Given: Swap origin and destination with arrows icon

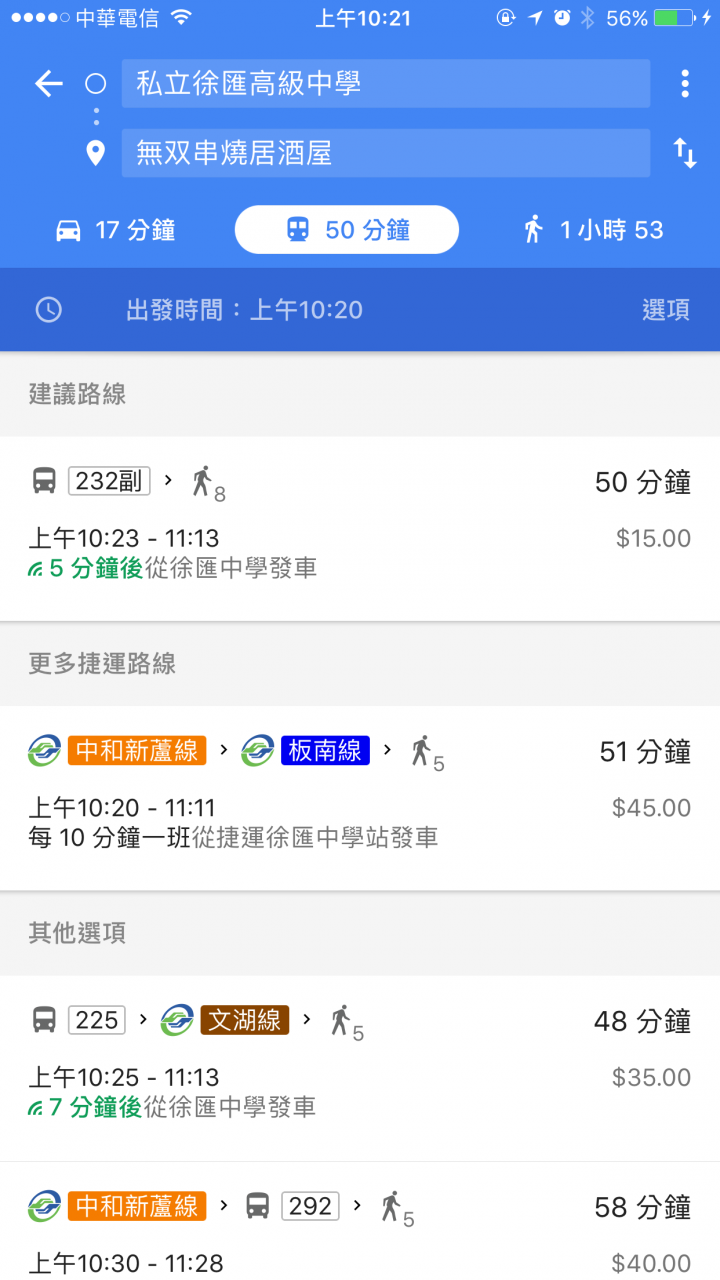Looking at the screenshot, I should (685, 153).
